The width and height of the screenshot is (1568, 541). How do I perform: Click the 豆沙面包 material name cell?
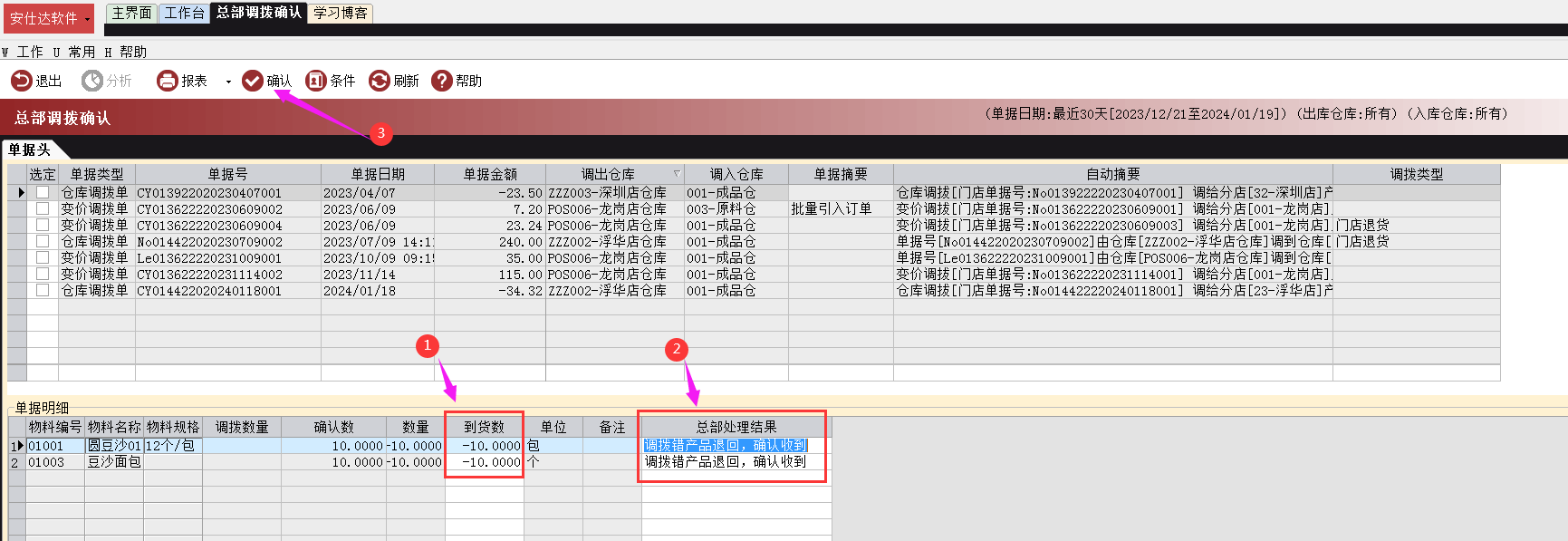point(114,462)
